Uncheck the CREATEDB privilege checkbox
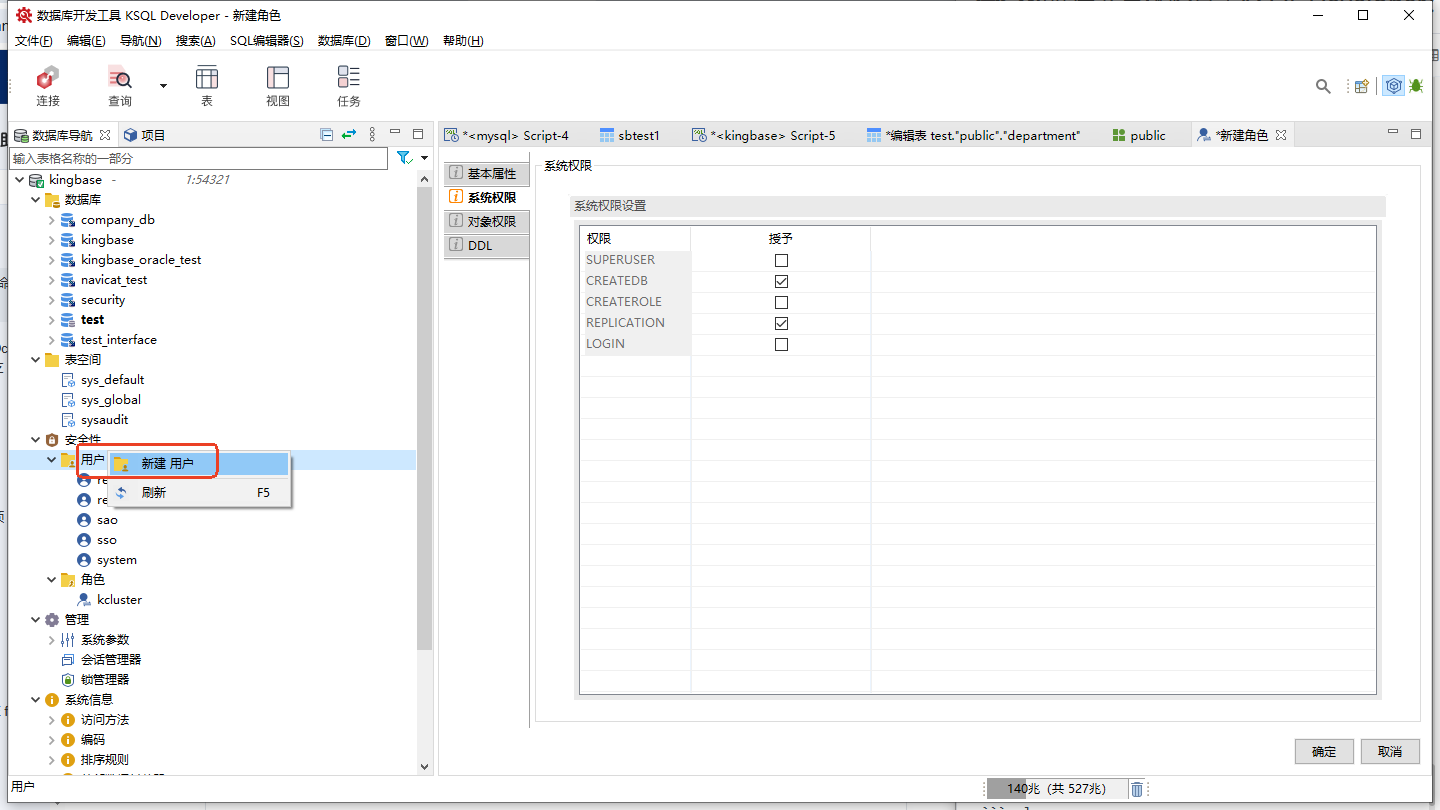Screen dimensions: 1440x810 (781, 282)
